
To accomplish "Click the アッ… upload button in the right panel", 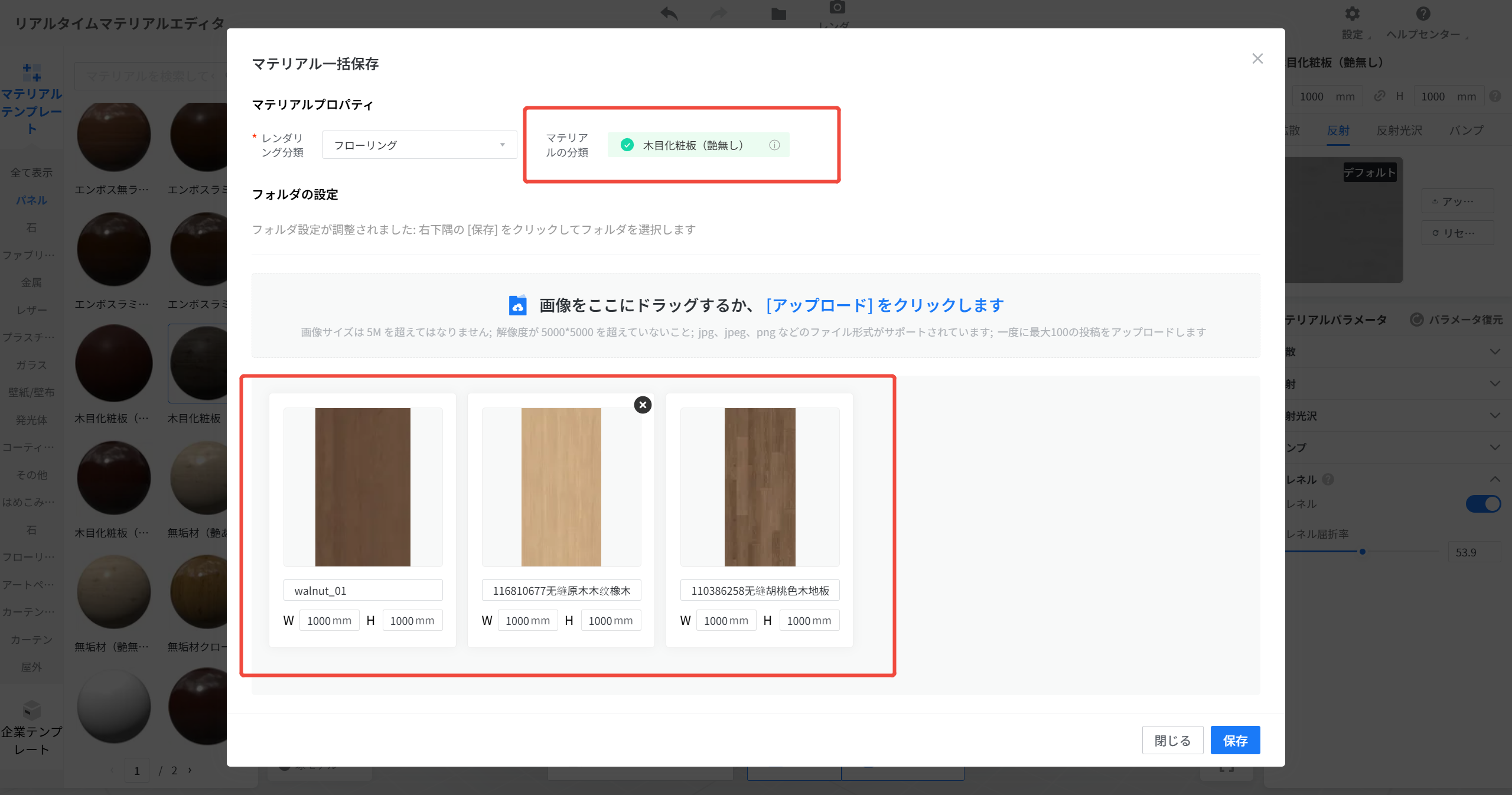I will [x=1457, y=201].
